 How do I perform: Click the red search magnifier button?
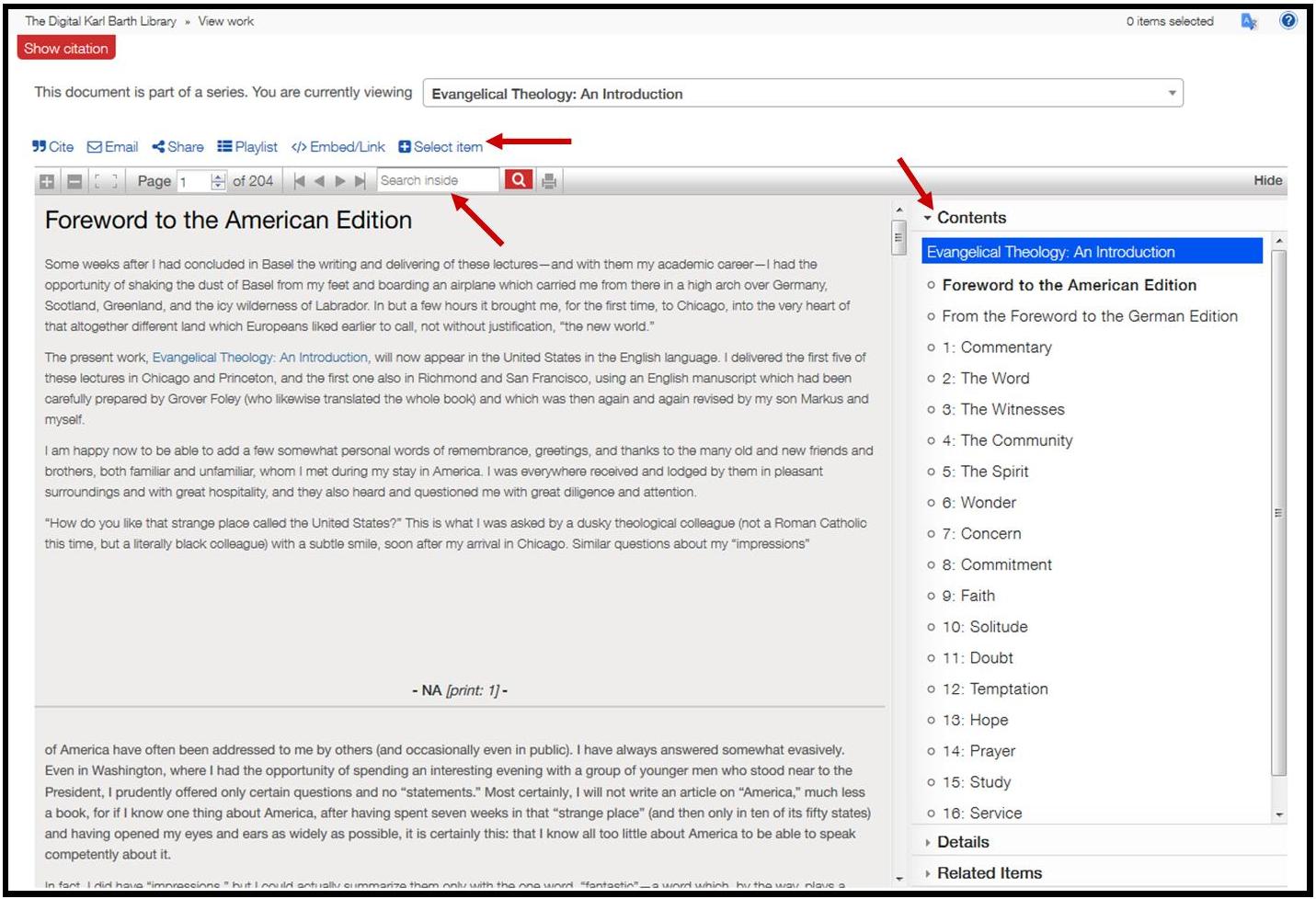pos(519,180)
